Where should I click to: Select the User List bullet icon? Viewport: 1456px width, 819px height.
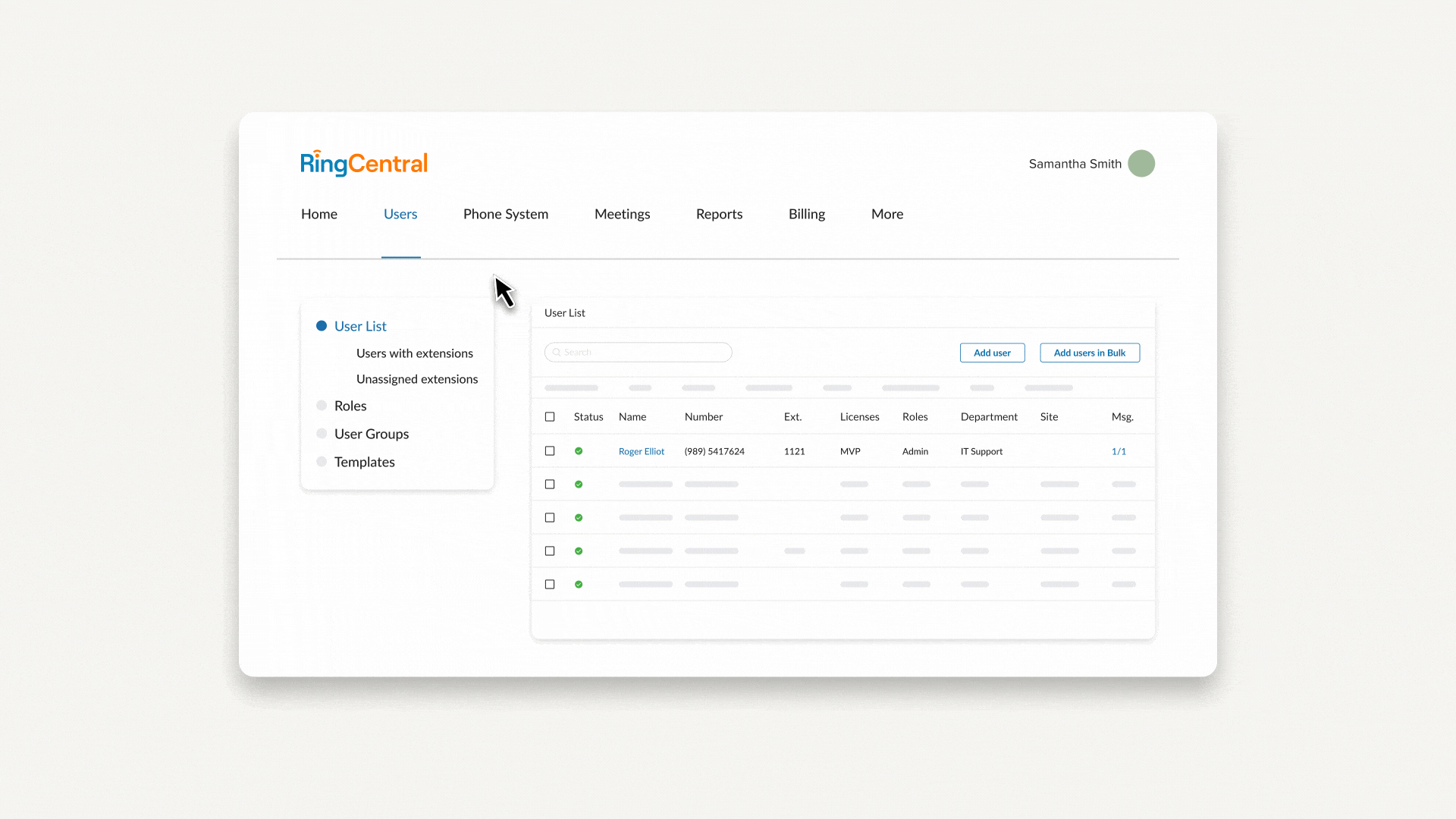pos(322,326)
